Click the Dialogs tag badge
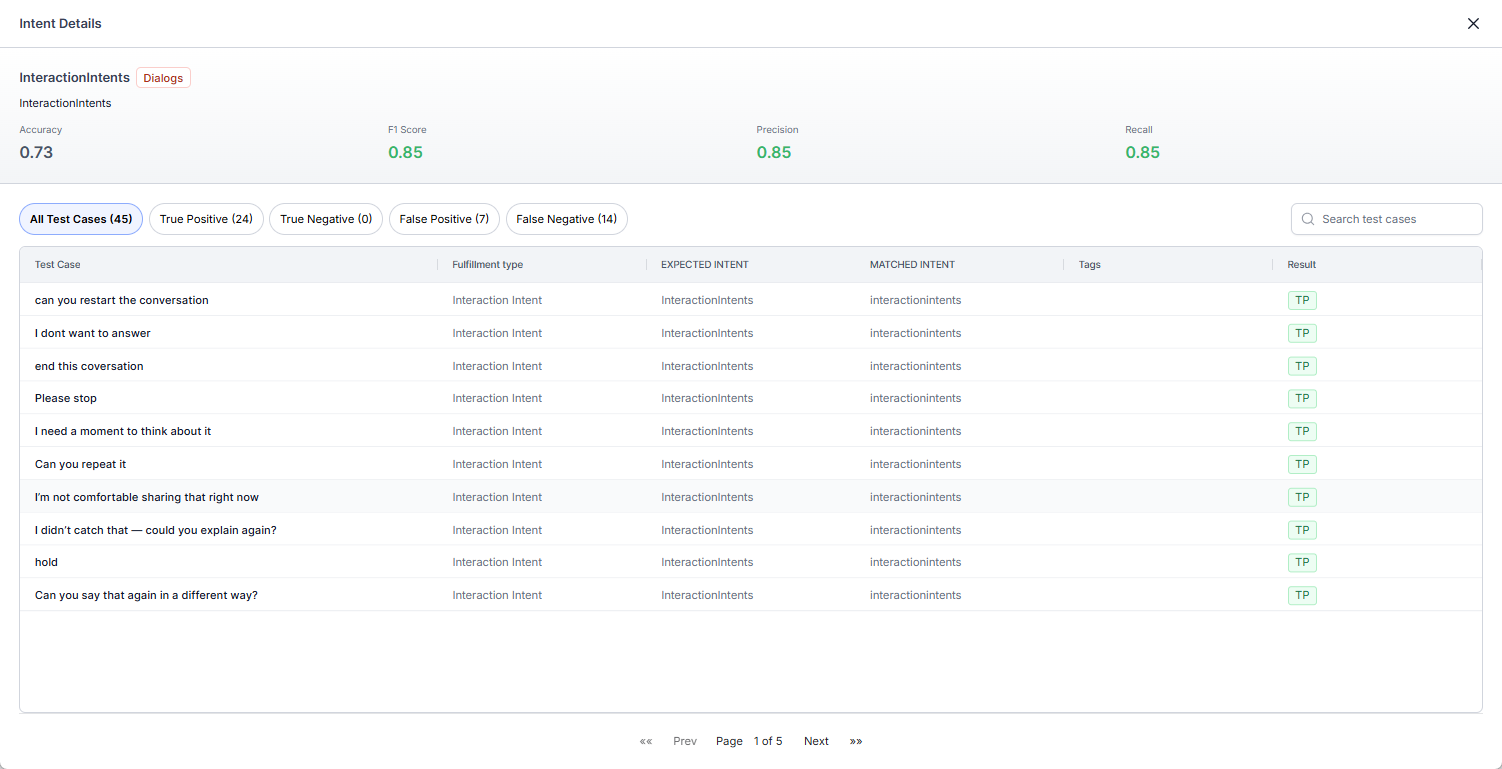Viewport: 1502px width, 769px height. point(163,78)
